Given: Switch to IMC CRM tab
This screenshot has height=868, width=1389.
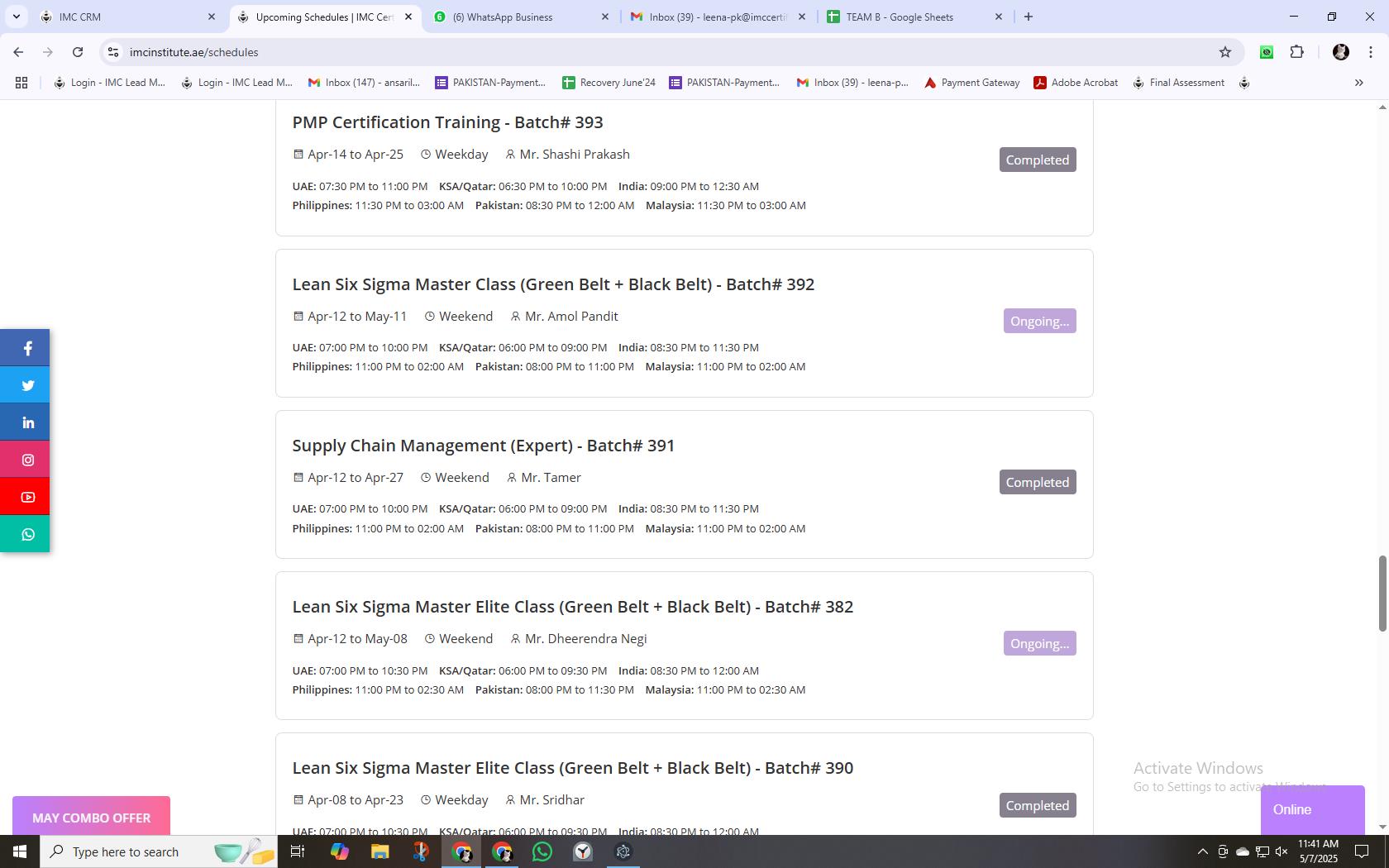Looking at the screenshot, I should click(x=128, y=17).
